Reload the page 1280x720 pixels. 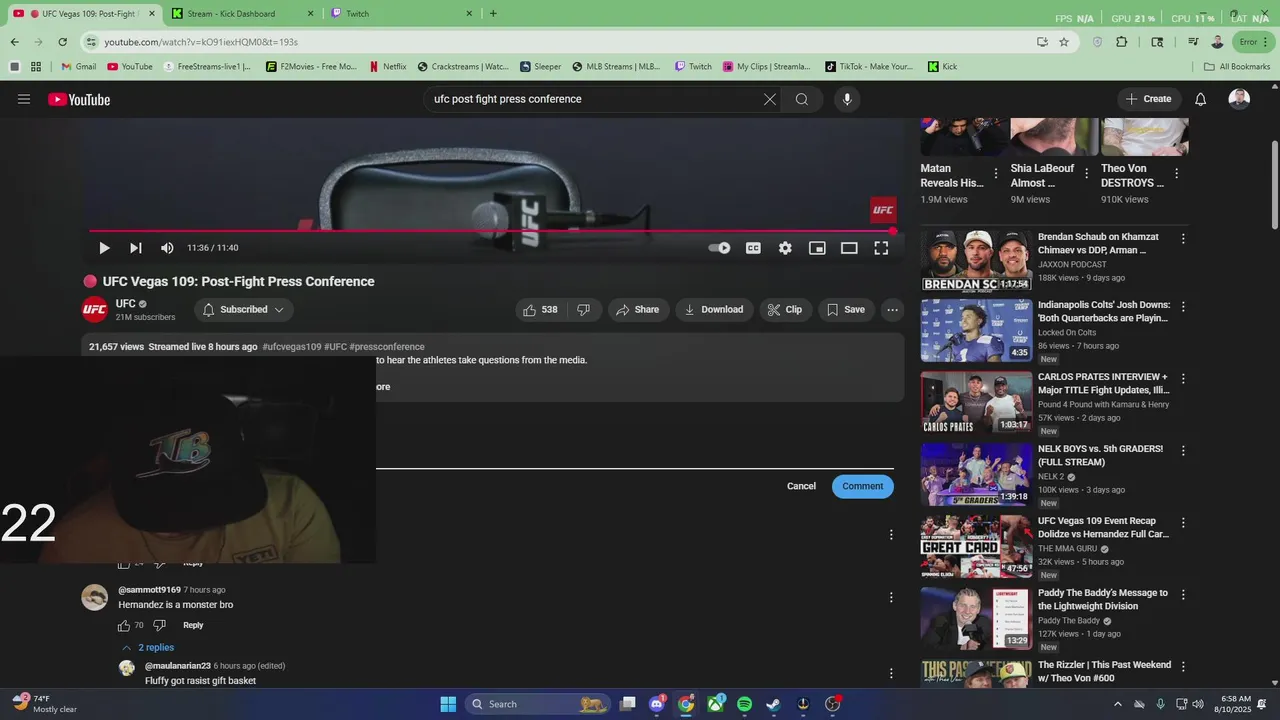point(62,42)
